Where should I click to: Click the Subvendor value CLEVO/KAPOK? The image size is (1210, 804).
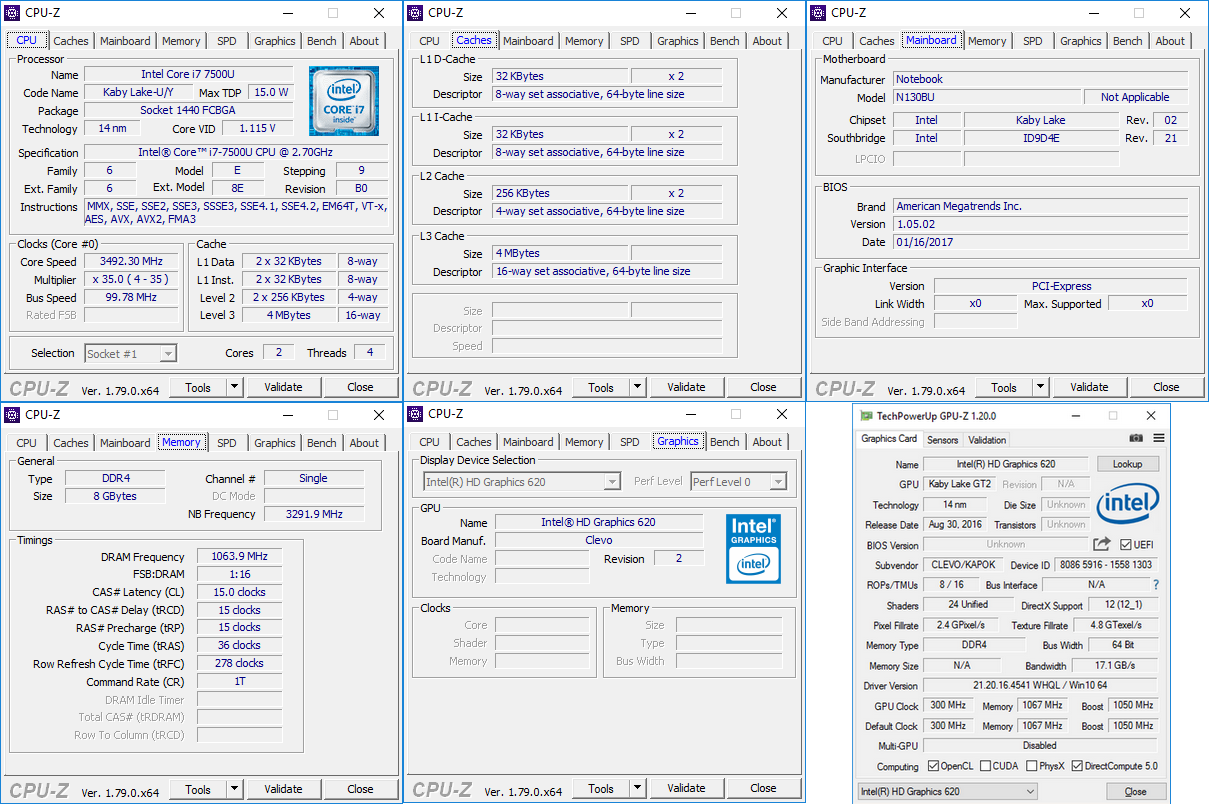click(961, 565)
